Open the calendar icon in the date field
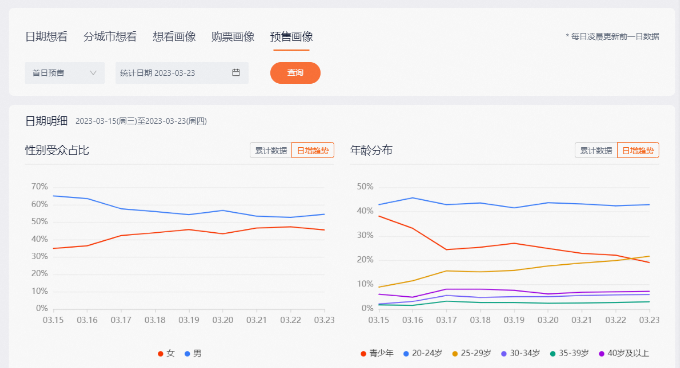The image size is (680, 368). 235,72
